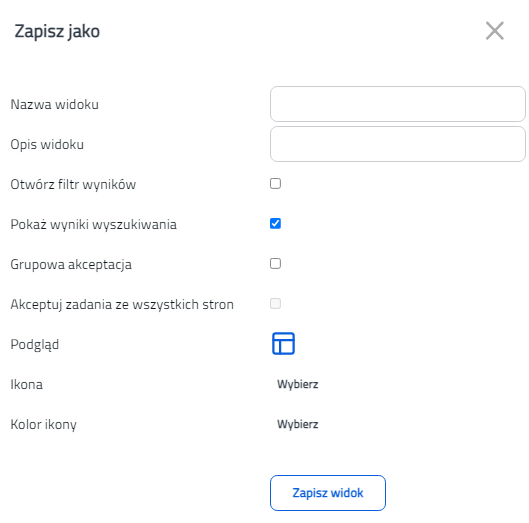
Task: Open the Kolor ikony Wybierz picker
Action: point(298,424)
